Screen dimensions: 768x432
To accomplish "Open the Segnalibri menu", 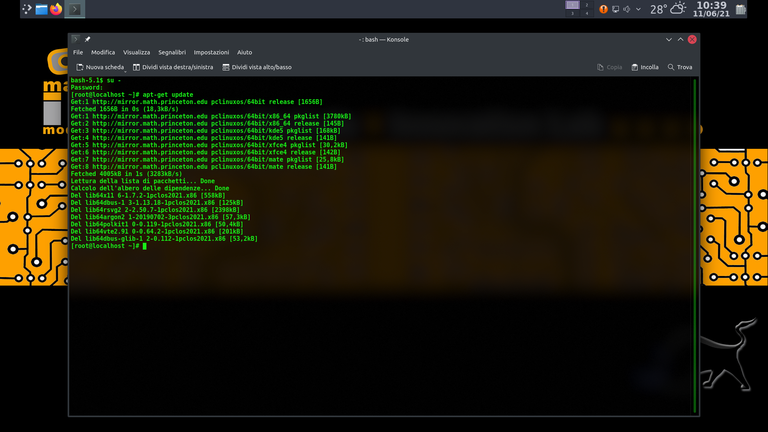I will click(x=171, y=52).
